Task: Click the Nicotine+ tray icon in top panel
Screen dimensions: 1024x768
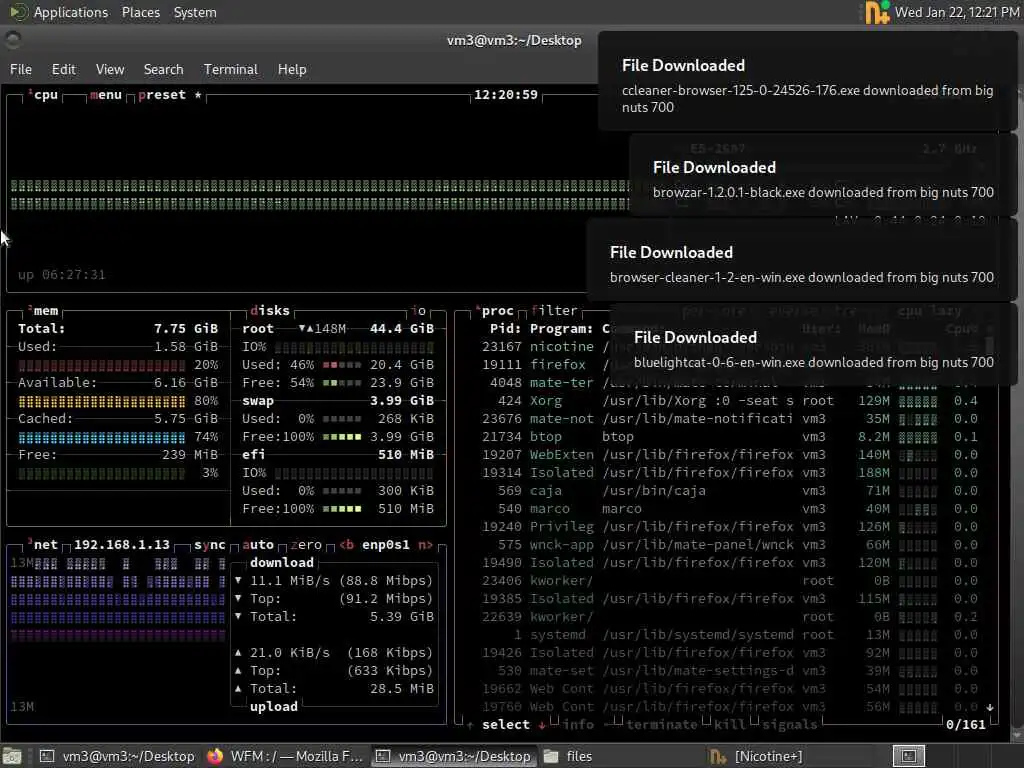Action: click(x=877, y=12)
